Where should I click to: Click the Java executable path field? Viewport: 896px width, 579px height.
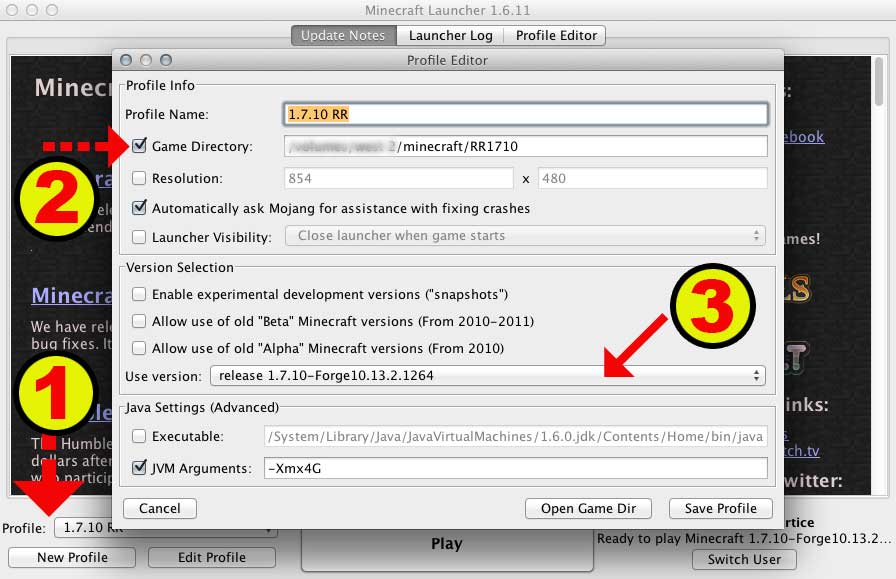tap(515, 436)
